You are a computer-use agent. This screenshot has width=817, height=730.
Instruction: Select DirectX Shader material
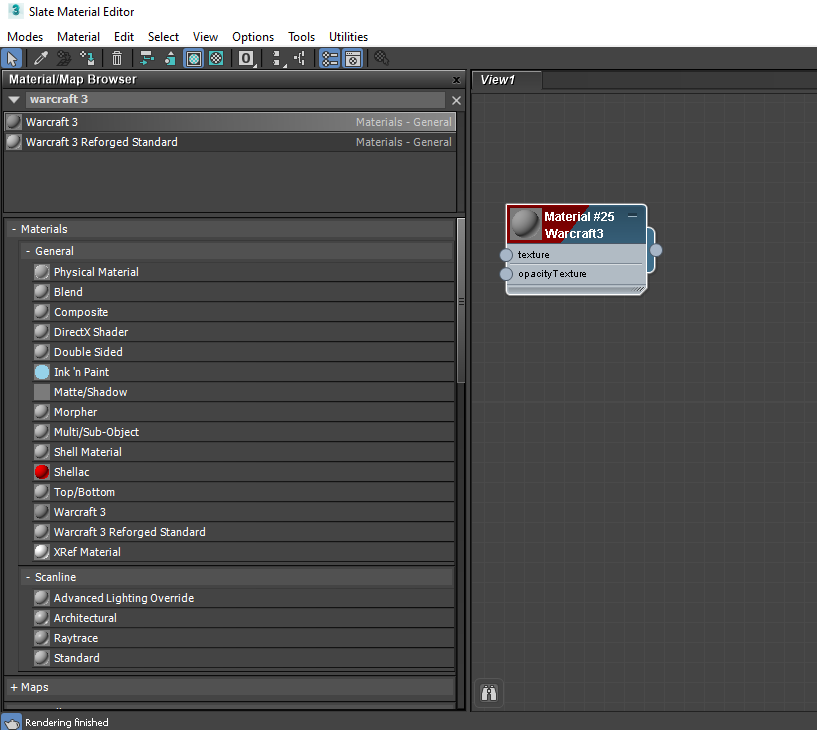pos(243,332)
